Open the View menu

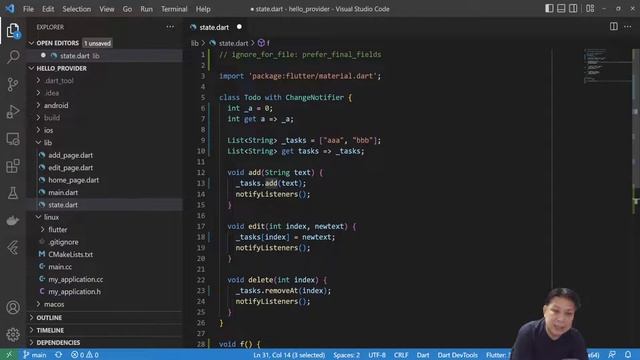coord(107,9)
